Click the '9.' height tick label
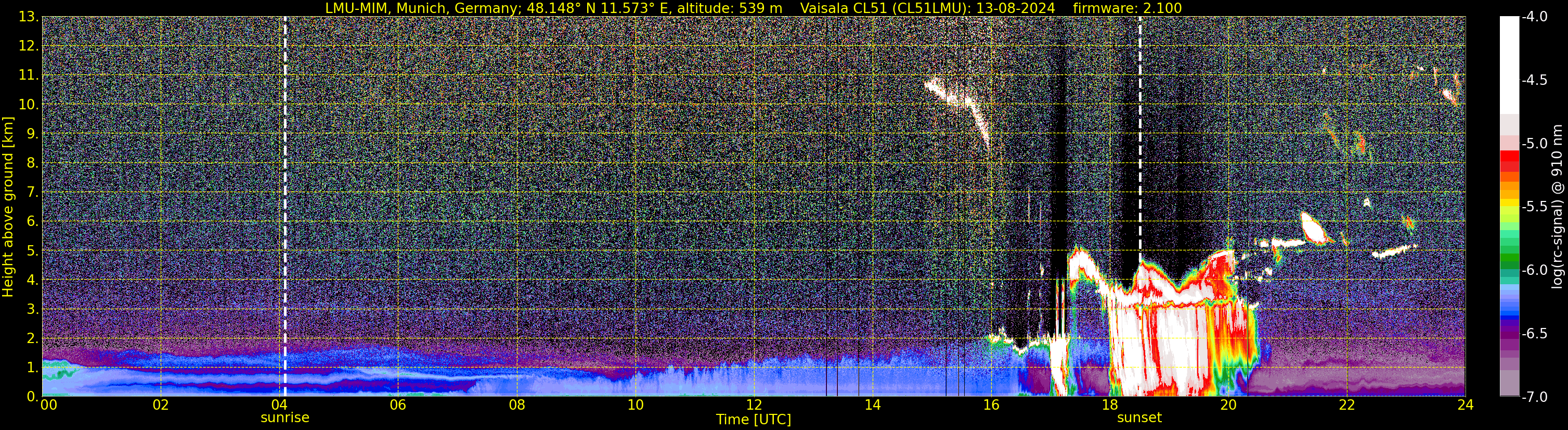 tap(32, 133)
